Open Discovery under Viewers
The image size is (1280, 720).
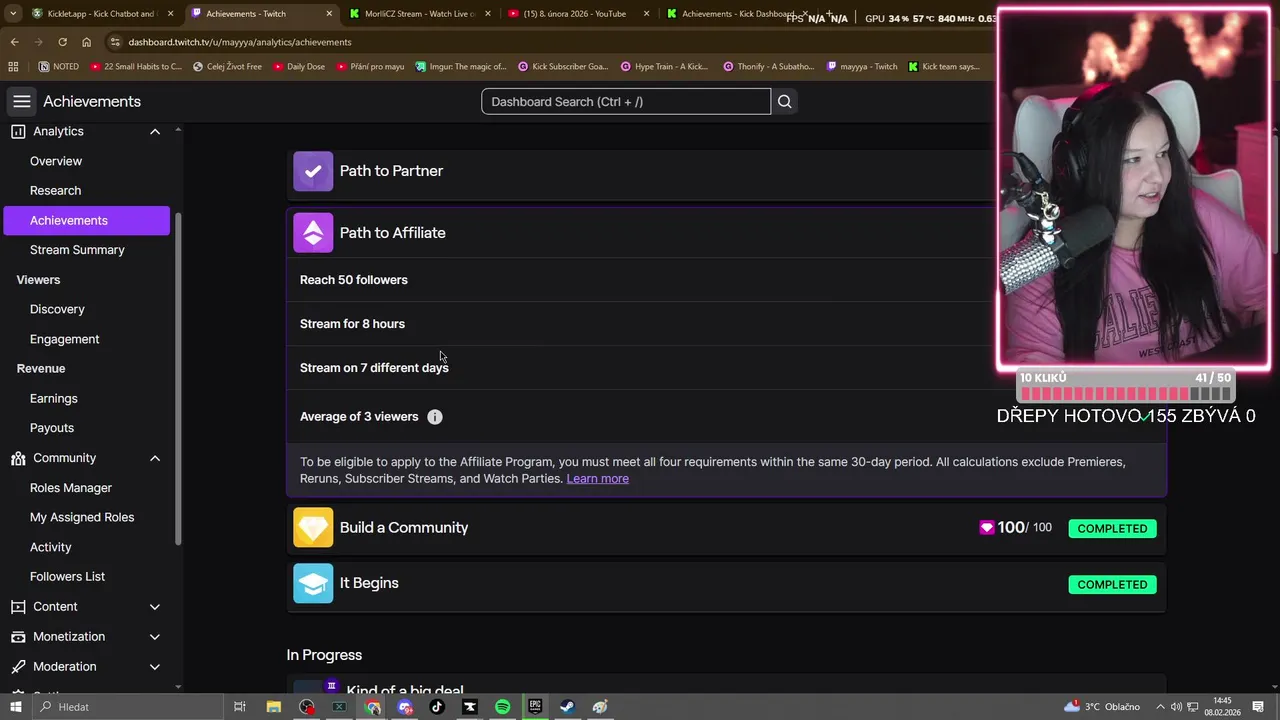(57, 310)
